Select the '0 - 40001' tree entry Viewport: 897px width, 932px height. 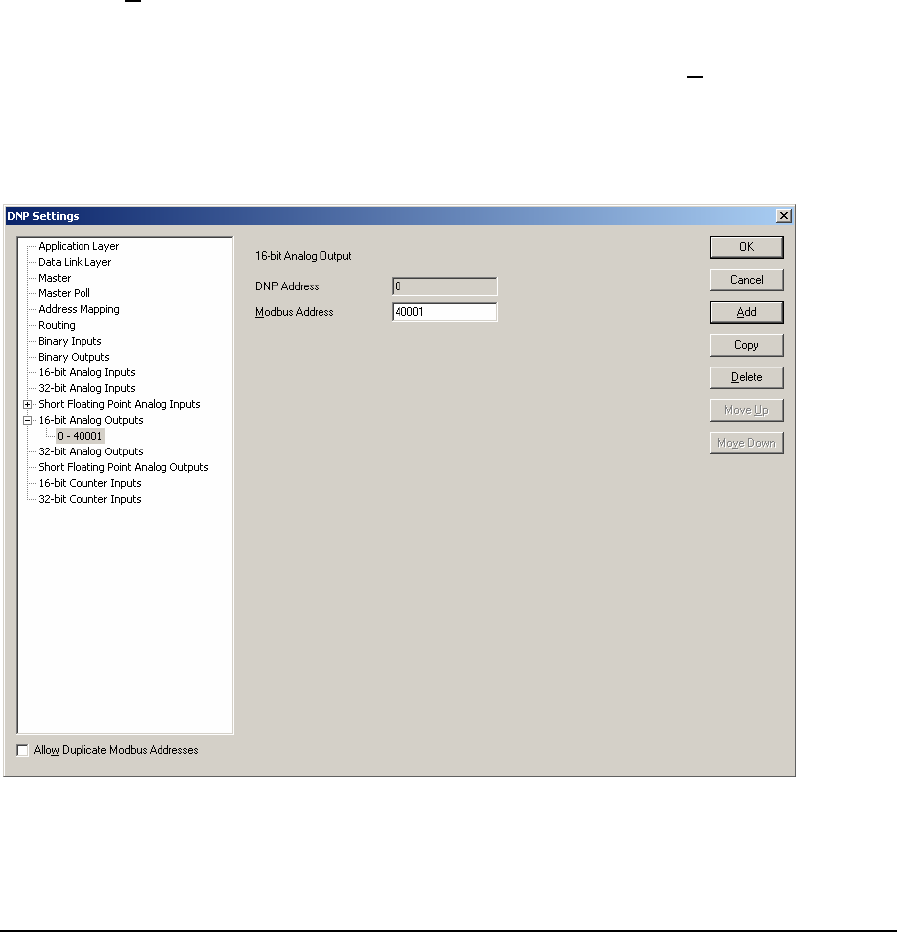[x=80, y=436]
